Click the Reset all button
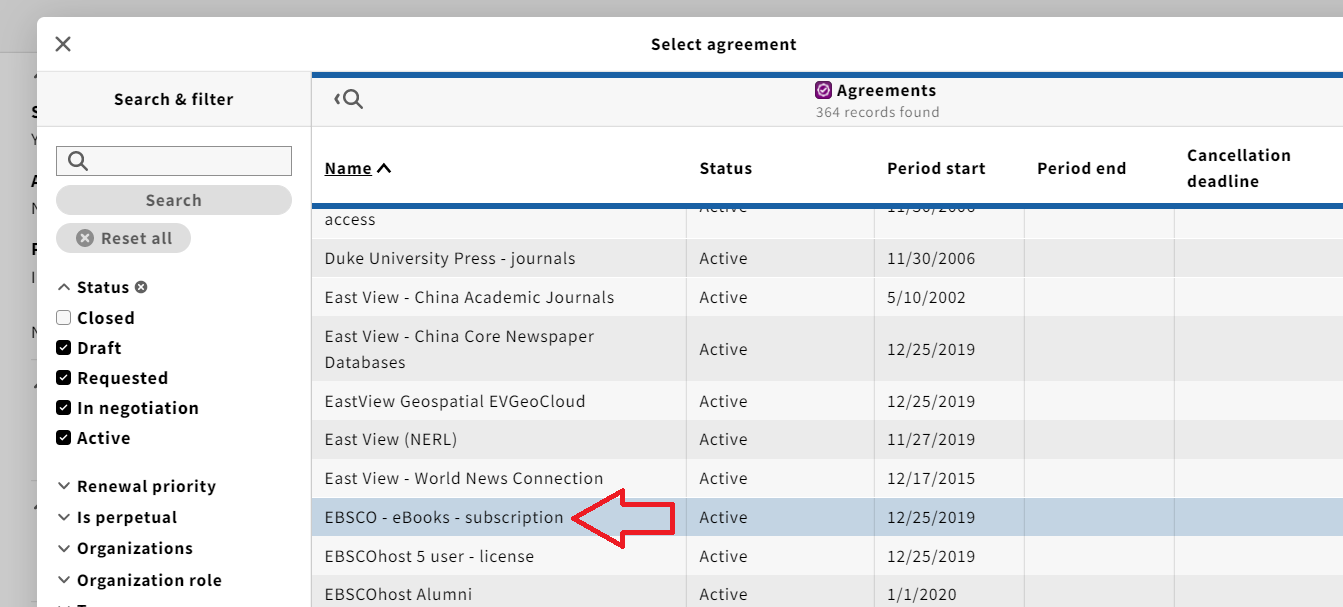Image resolution: width=1343 pixels, height=607 pixels. click(124, 238)
